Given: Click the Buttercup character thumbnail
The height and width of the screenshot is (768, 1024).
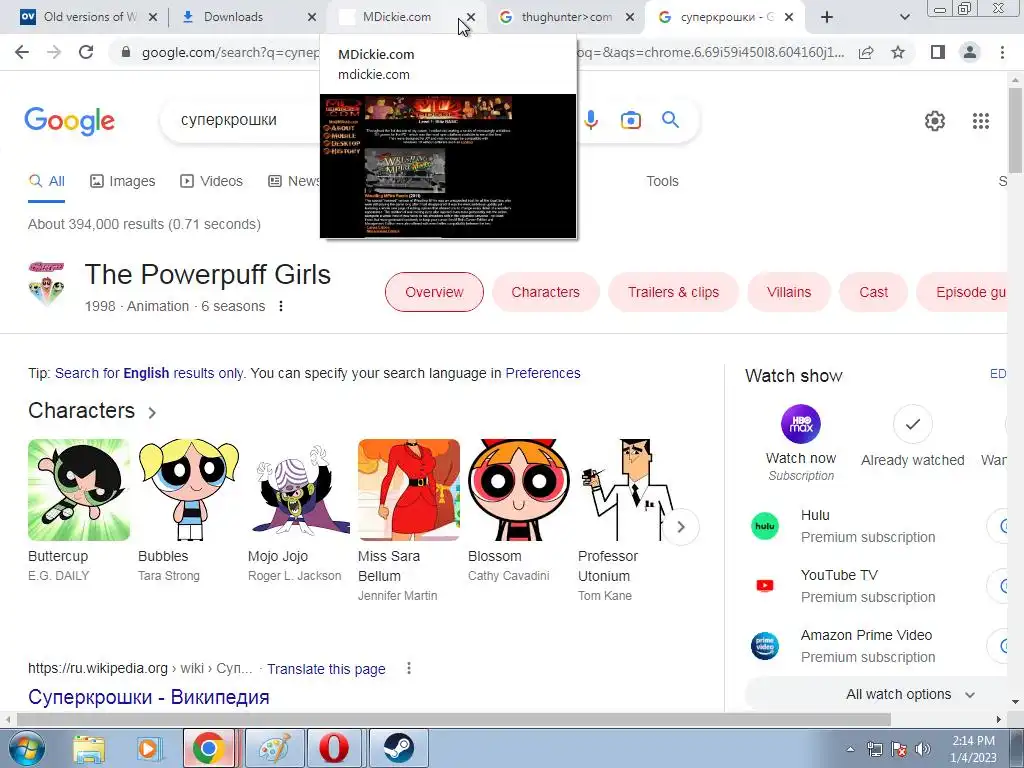Looking at the screenshot, I should (78, 490).
